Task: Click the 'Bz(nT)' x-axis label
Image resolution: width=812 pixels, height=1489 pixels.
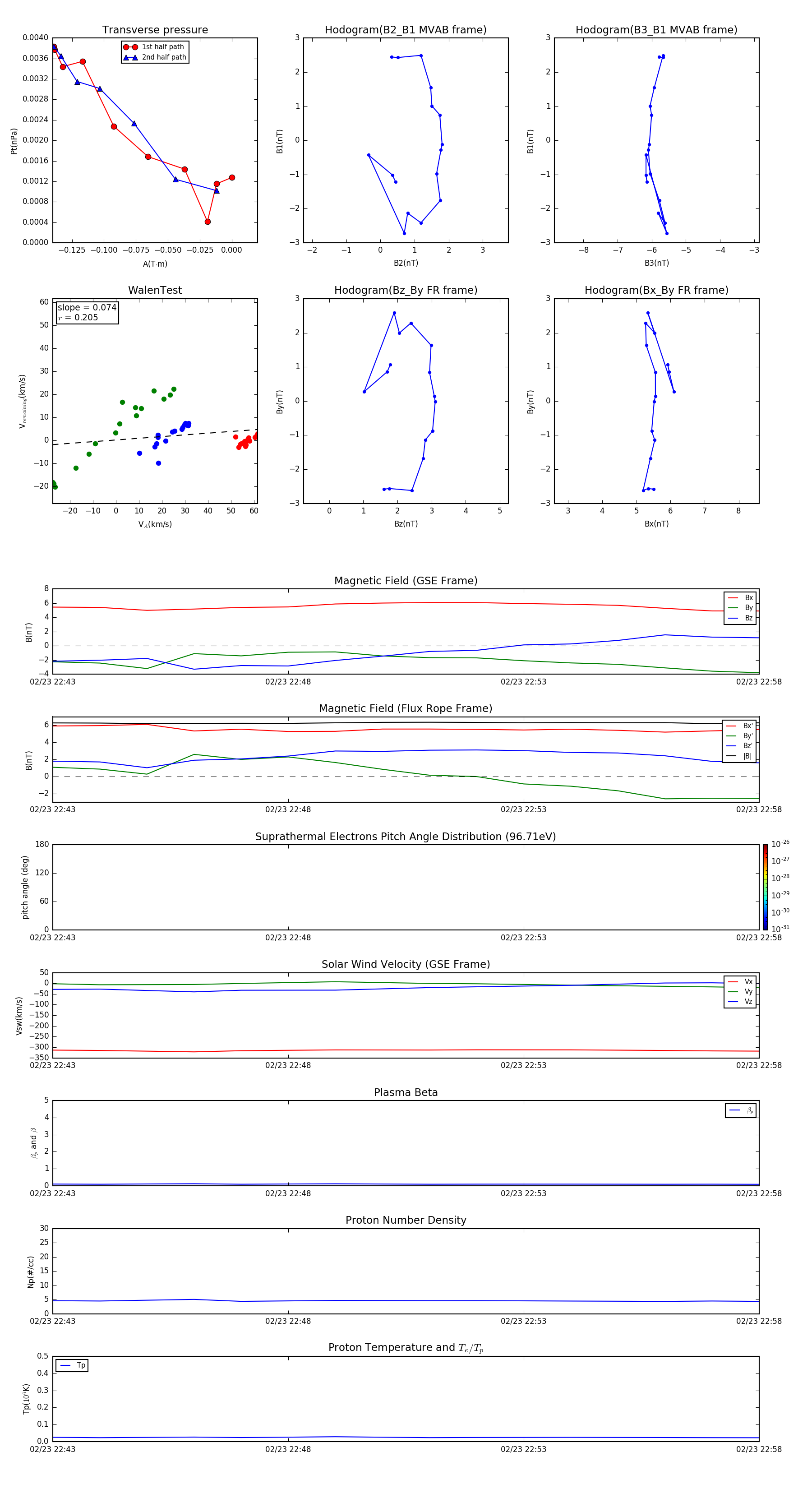Action: pyautogui.click(x=406, y=524)
